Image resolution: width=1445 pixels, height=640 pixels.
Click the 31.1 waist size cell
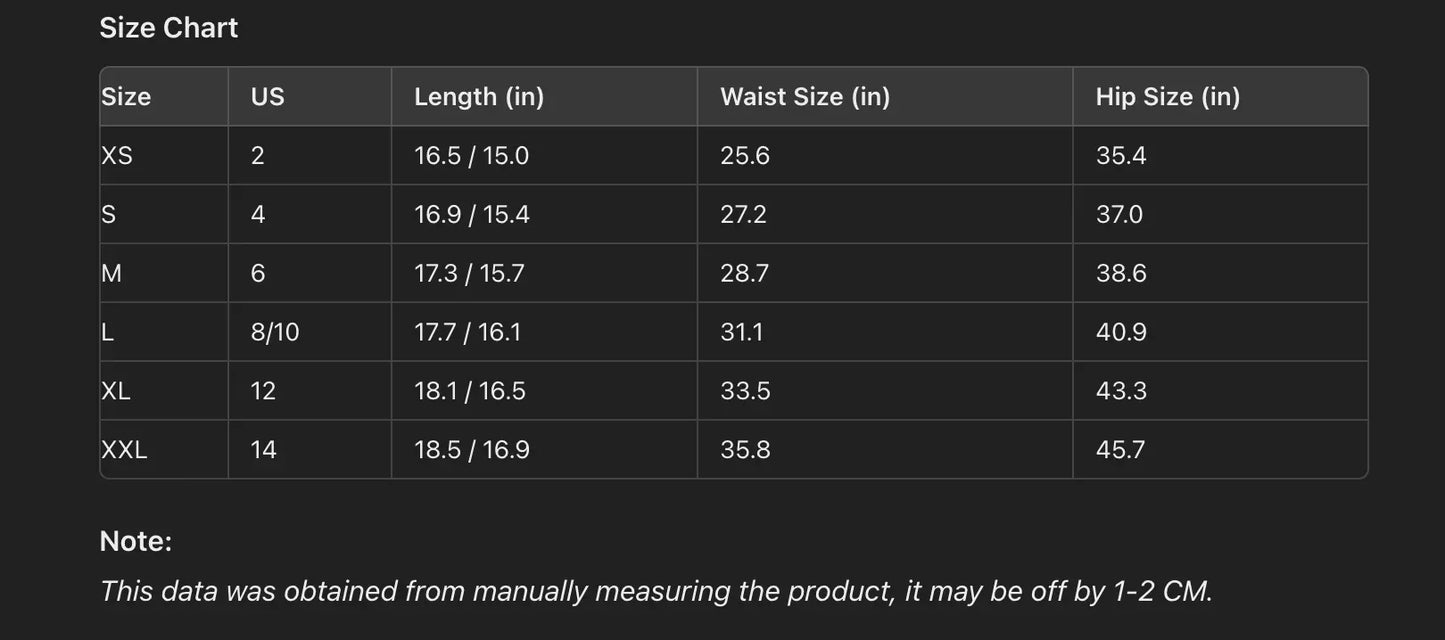(x=741, y=332)
